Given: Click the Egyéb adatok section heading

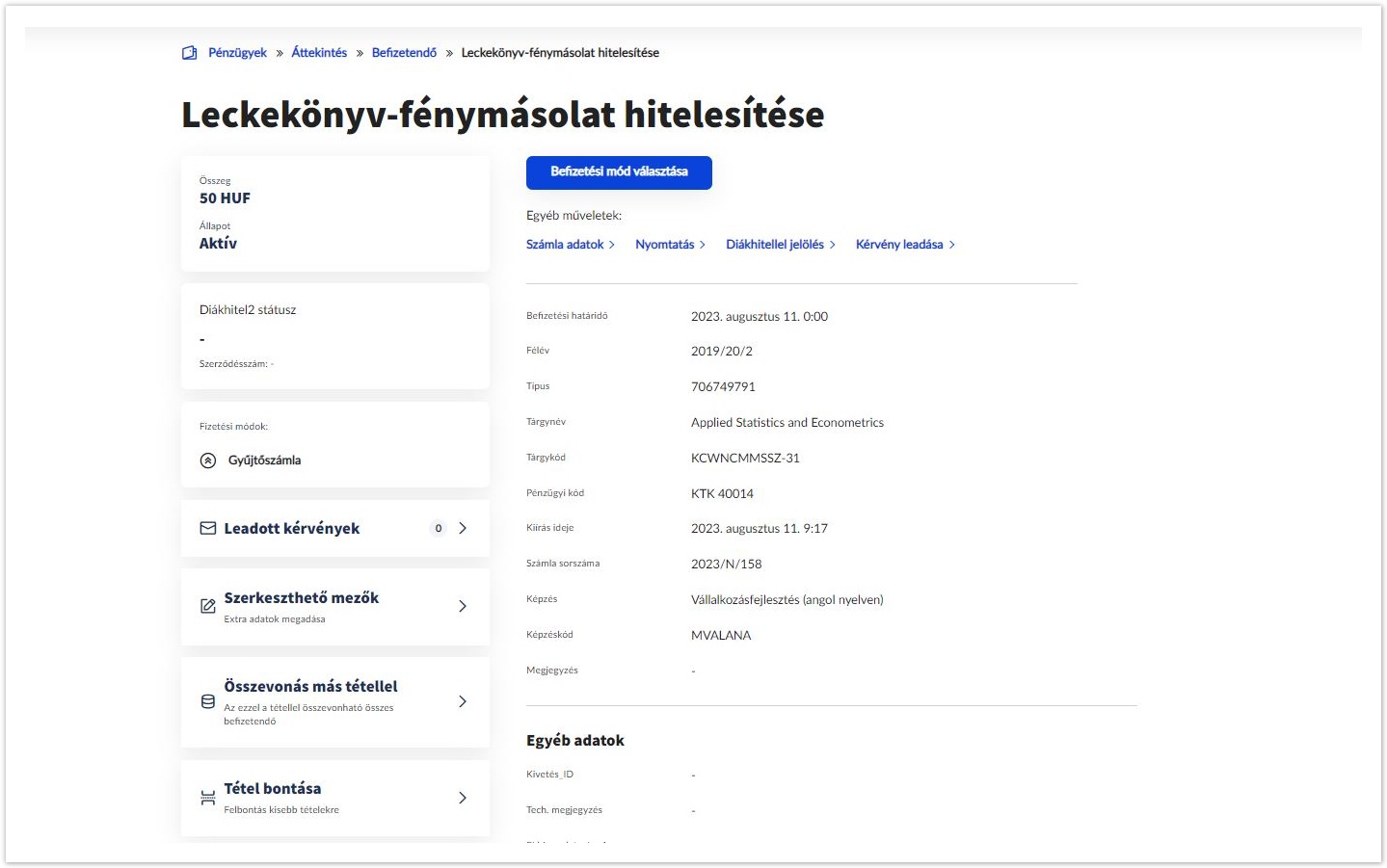Looking at the screenshot, I should (575, 741).
